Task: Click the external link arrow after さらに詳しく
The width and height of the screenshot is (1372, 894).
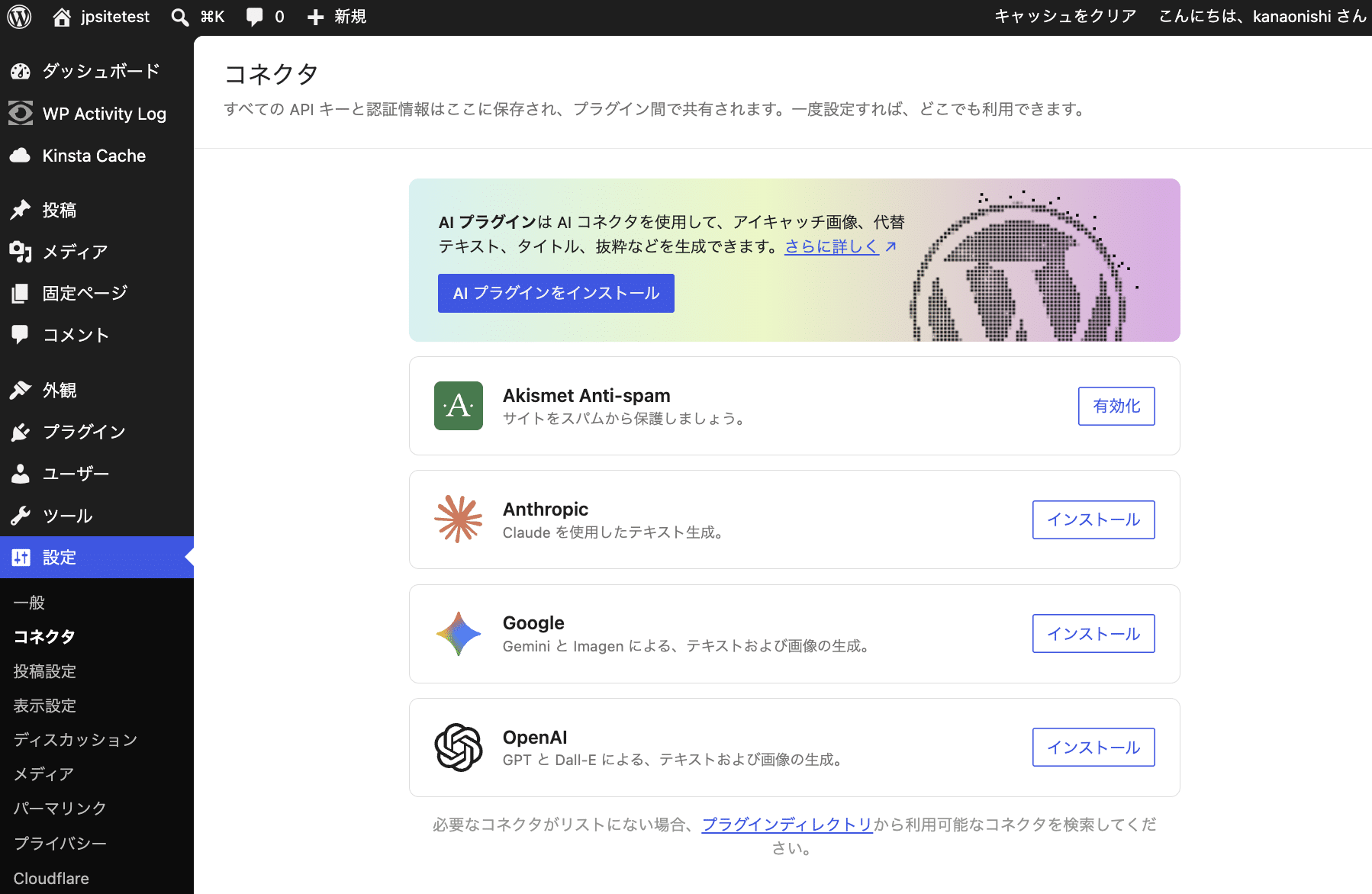Action: 891,246
